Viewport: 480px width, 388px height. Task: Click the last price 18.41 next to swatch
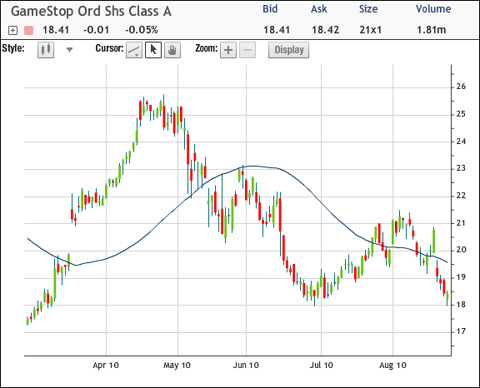point(56,30)
